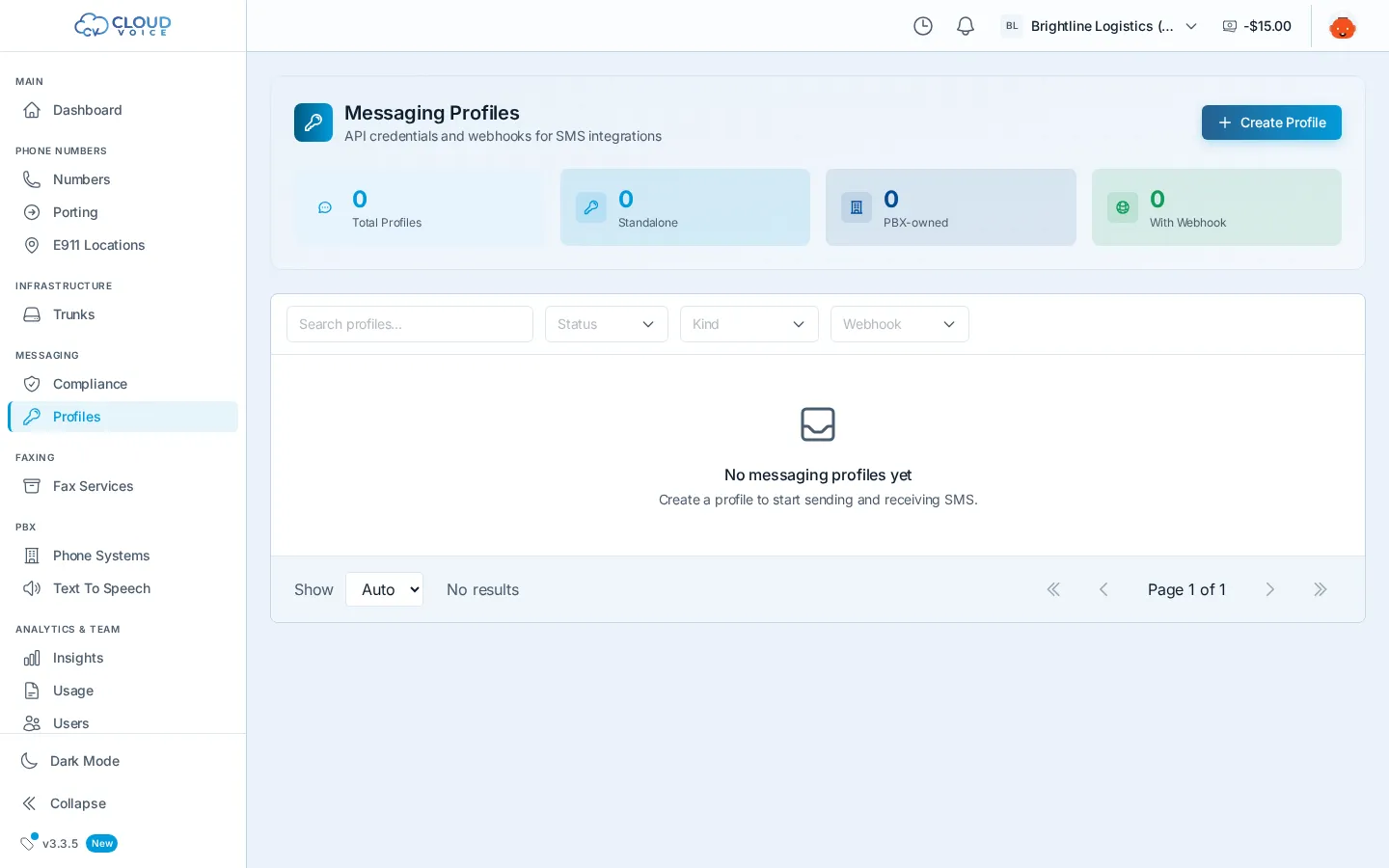The image size is (1389, 868).
Task: Select the With Webhook stat card
Action: coord(1216,207)
